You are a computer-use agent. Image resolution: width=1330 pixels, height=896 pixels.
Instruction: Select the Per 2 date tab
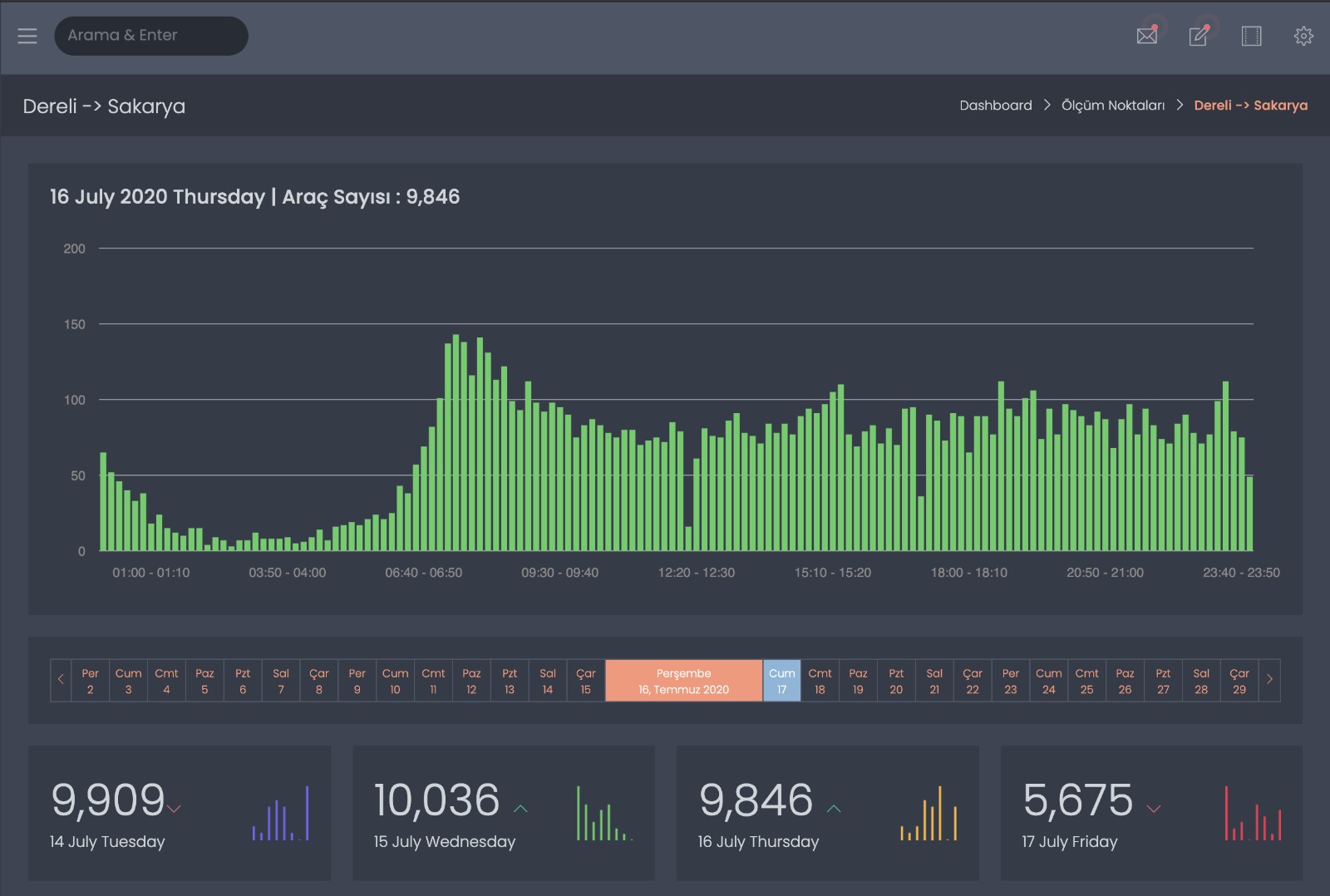click(x=90, y=681)
